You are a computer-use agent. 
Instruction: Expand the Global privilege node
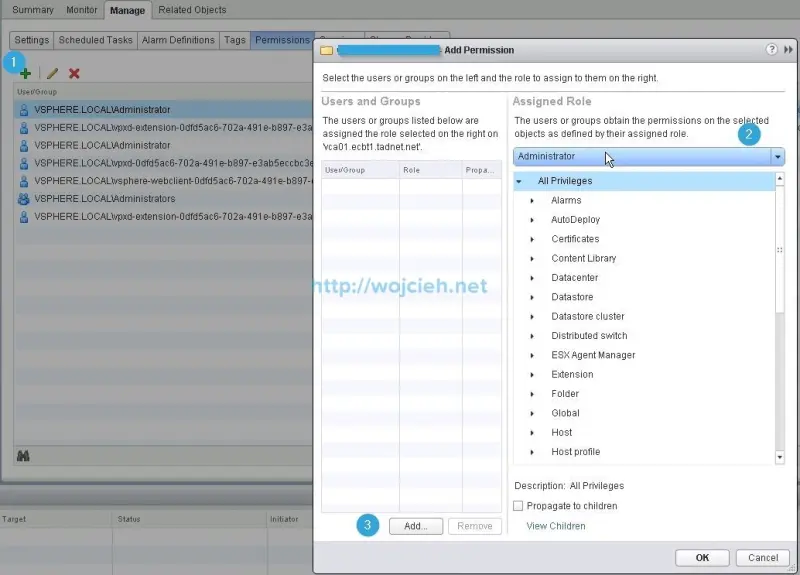click(x=532, y=414)
